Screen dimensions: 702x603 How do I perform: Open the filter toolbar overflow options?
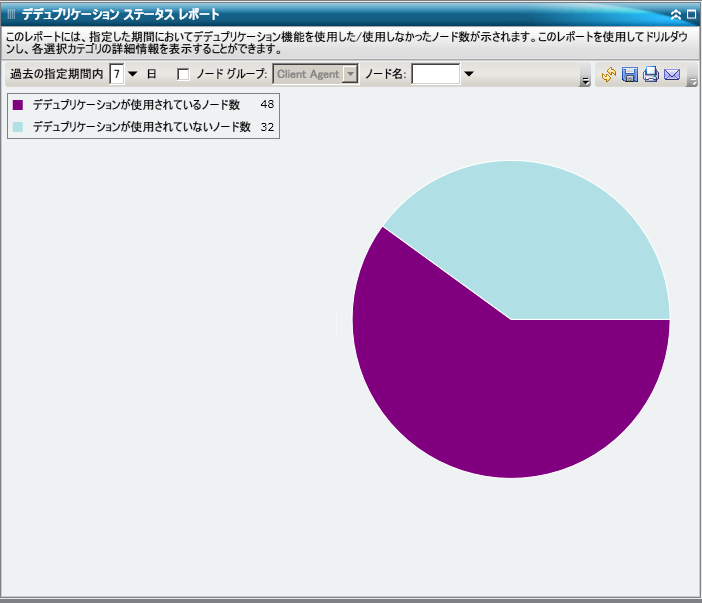tap(585, 81)
